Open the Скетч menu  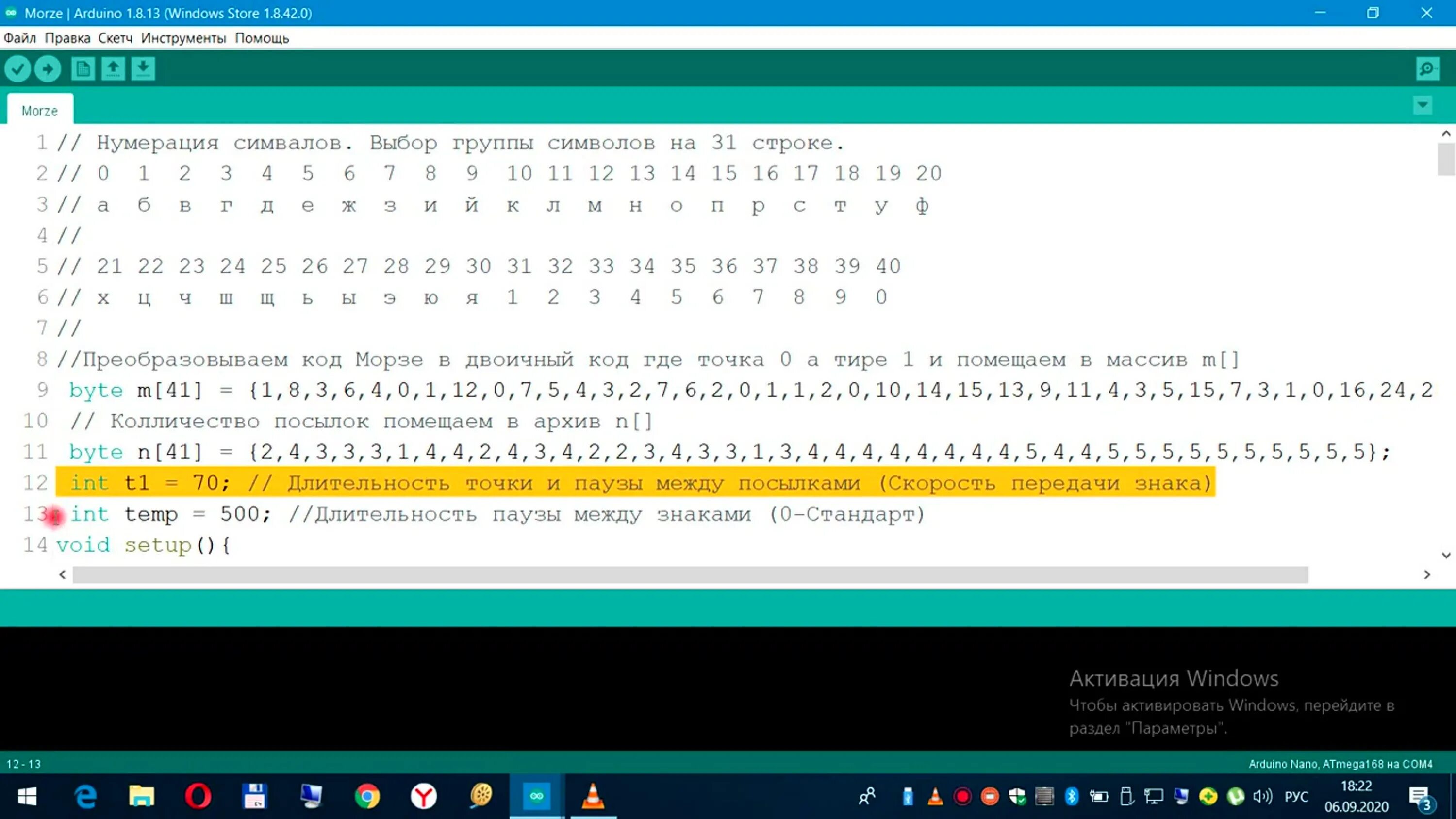tap(115, 37)
